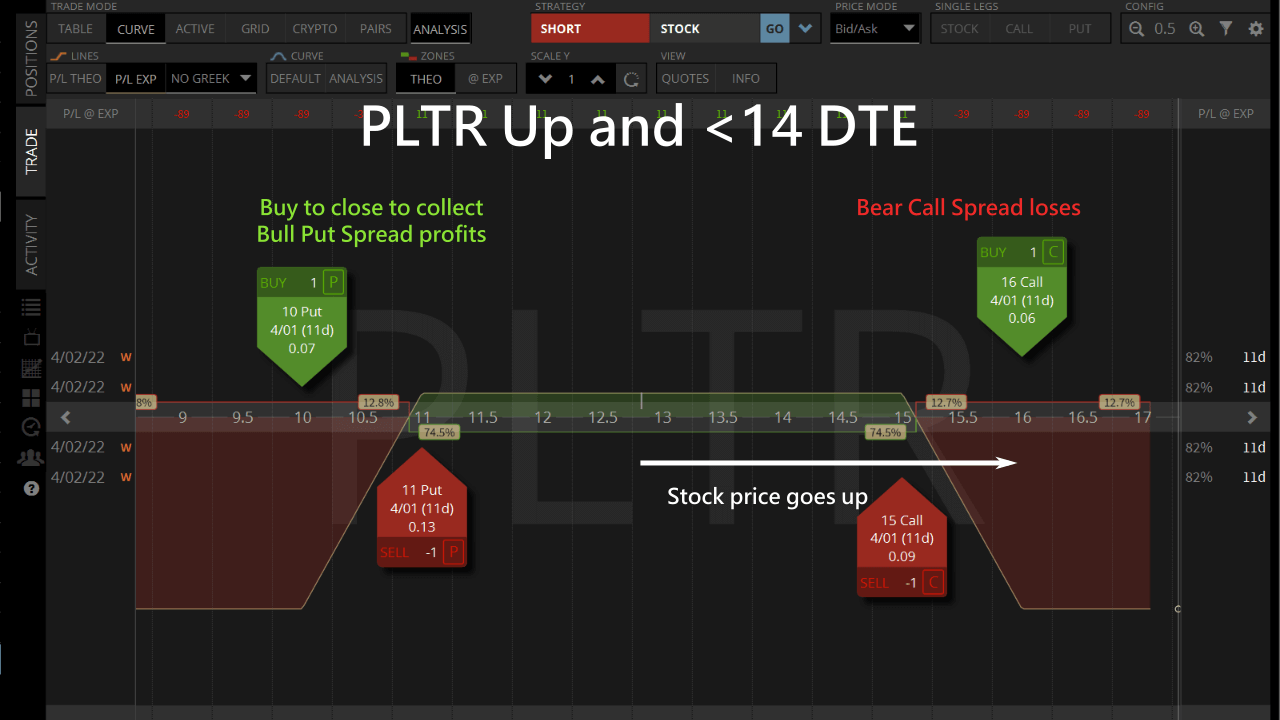Open the chart grid sidebar icon
Viewport: 1280px width, 720px height.
[31, 367]
